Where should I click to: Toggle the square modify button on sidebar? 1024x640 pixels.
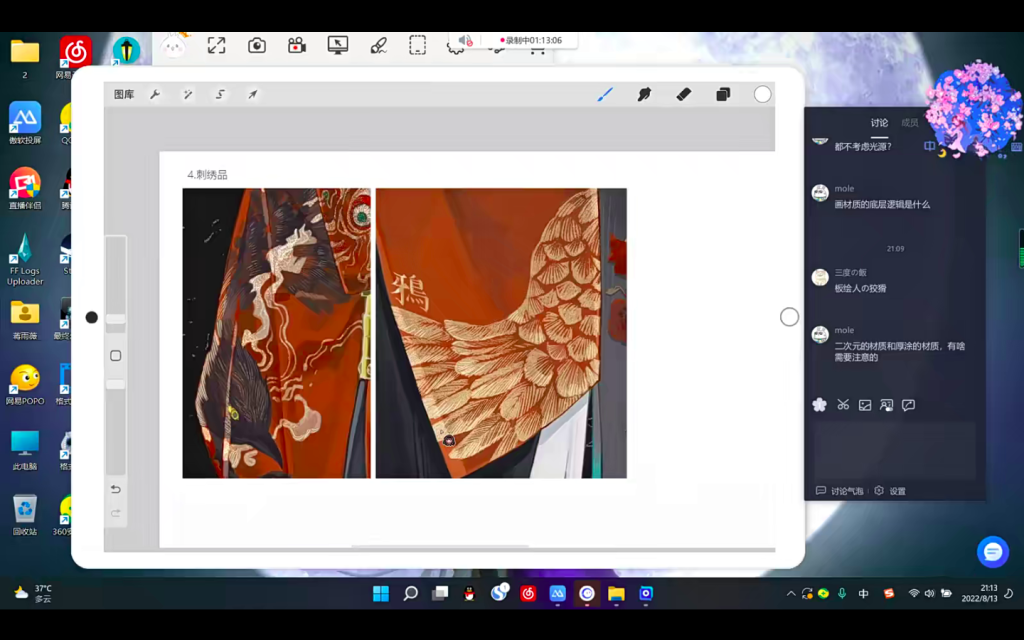116,356
